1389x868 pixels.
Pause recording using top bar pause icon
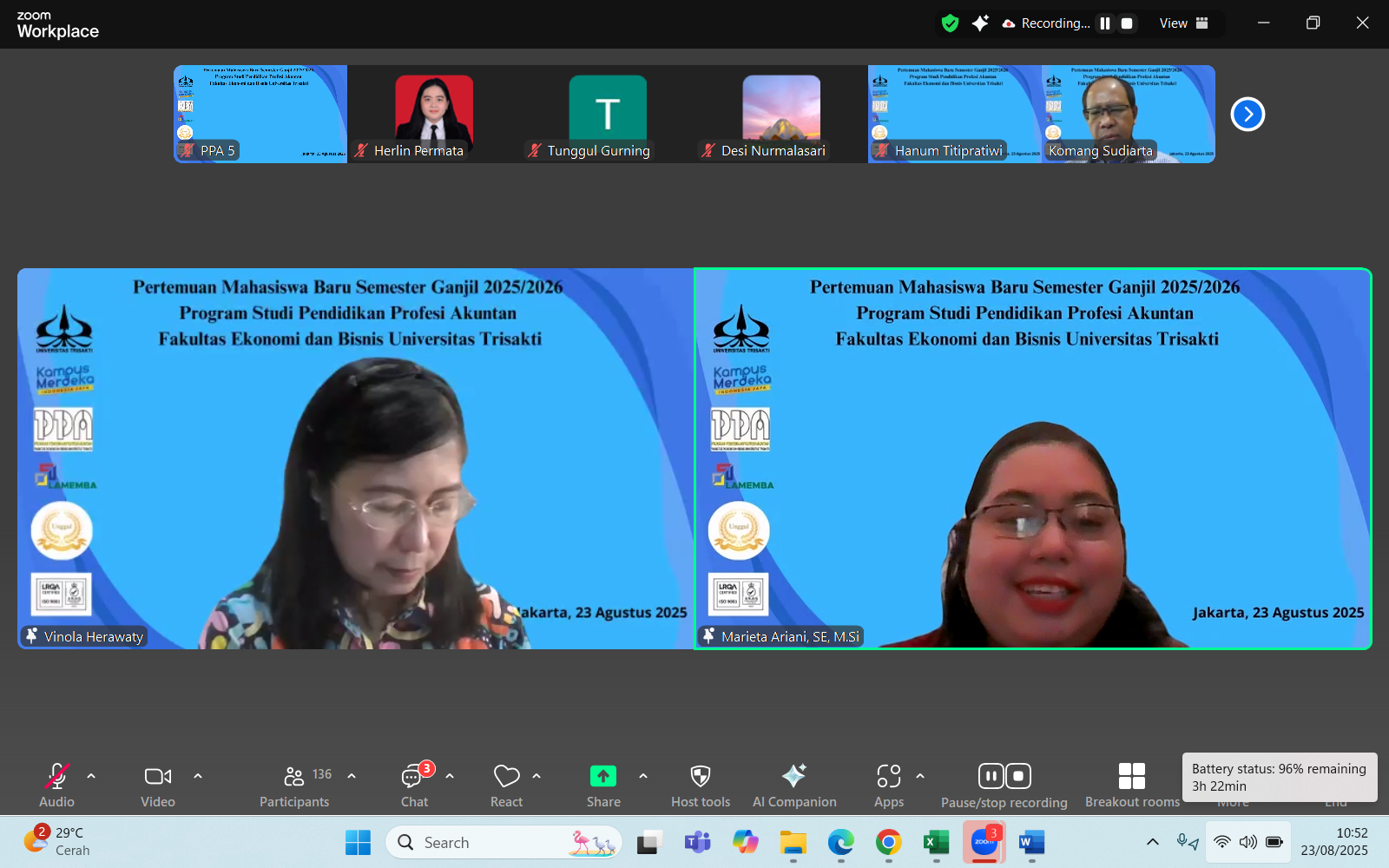tap(1105, 23)
